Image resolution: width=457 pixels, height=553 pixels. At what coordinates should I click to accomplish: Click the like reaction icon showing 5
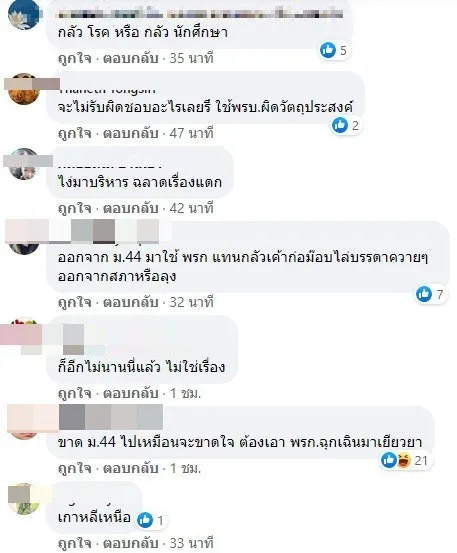click(328, 50)
